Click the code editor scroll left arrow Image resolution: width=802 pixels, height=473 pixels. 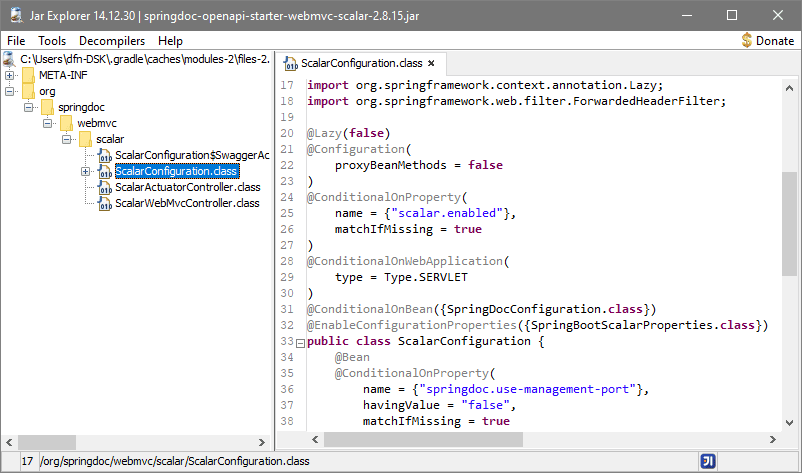[x=315, y=439]
